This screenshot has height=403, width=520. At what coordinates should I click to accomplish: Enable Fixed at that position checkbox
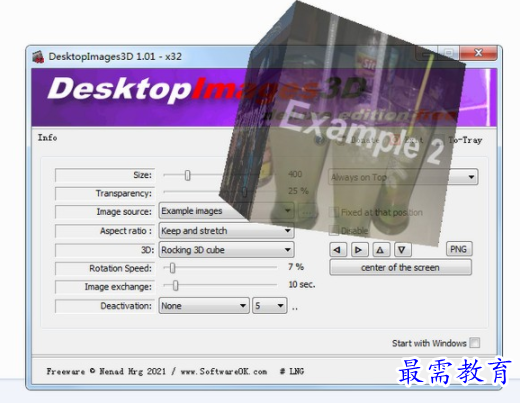tap(334, 212)
